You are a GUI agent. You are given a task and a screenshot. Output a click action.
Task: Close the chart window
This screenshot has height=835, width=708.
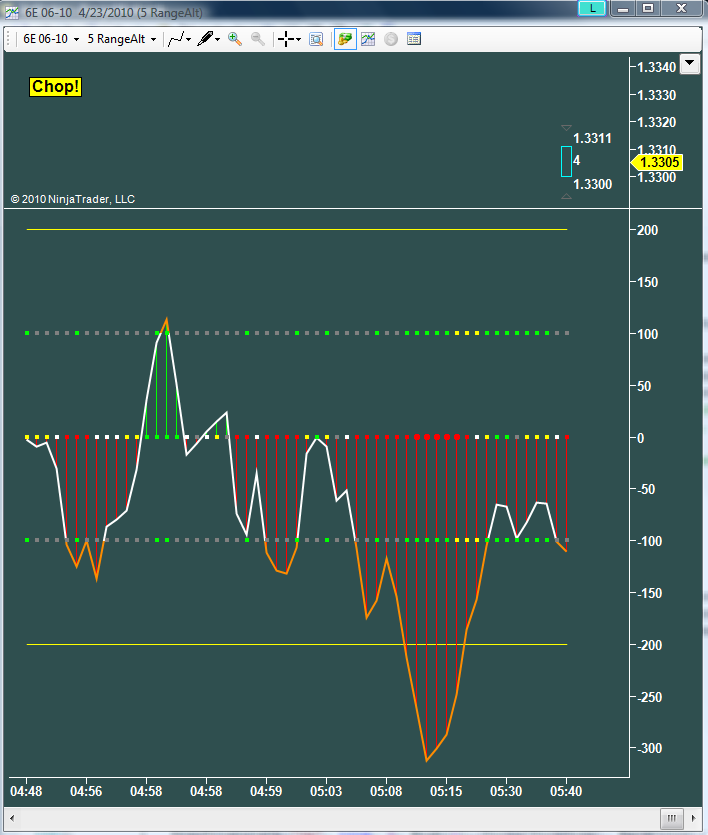coord(681,9)
